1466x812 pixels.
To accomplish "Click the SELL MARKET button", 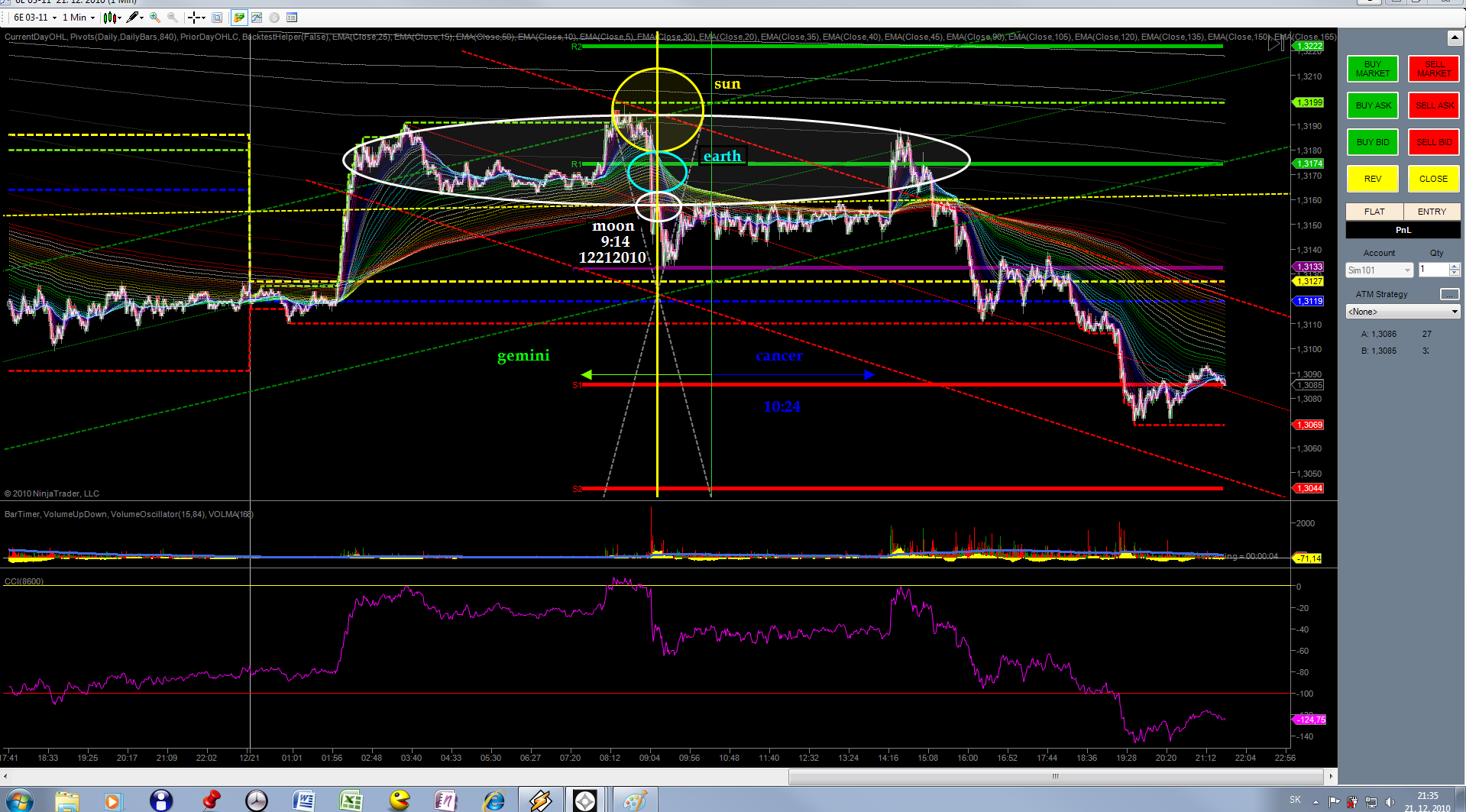I will pyautogui.click(x=1434, y=69).
